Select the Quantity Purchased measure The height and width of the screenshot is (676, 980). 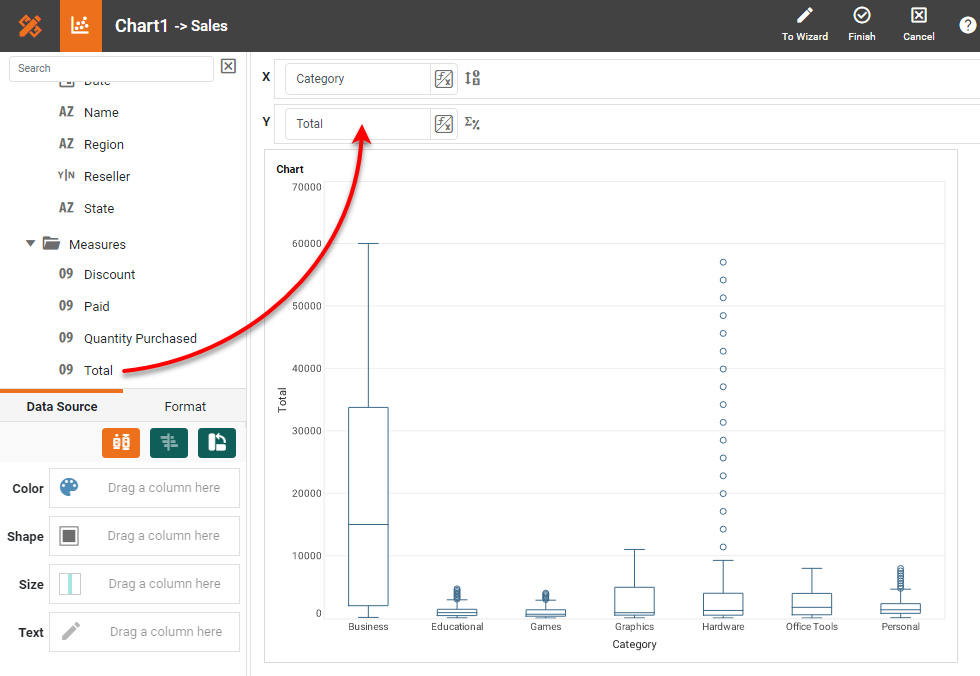140,338
